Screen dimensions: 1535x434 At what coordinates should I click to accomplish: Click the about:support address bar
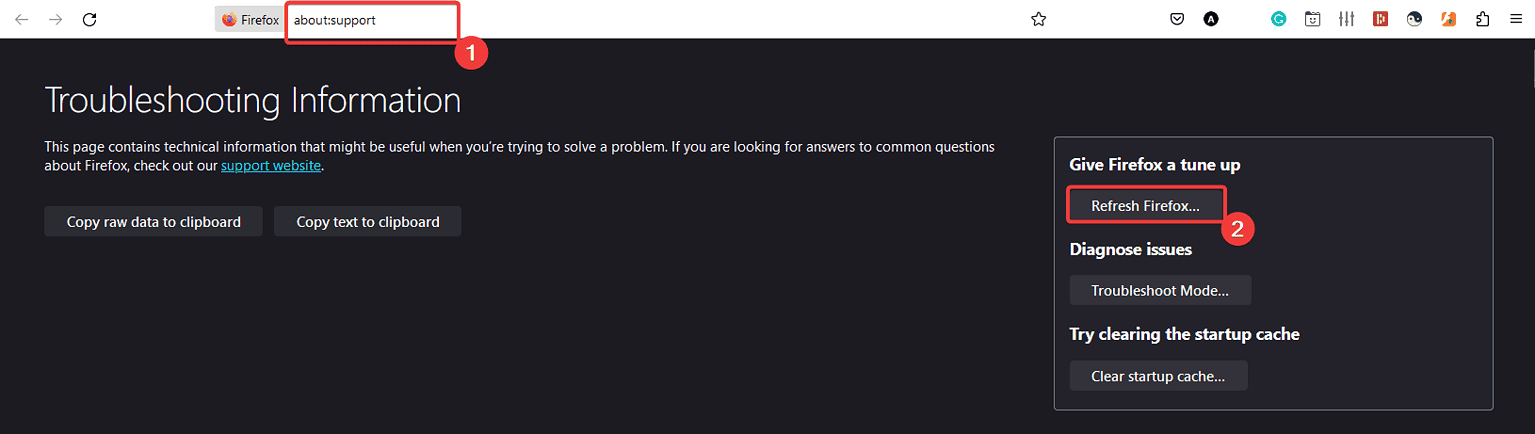(372, 20)
